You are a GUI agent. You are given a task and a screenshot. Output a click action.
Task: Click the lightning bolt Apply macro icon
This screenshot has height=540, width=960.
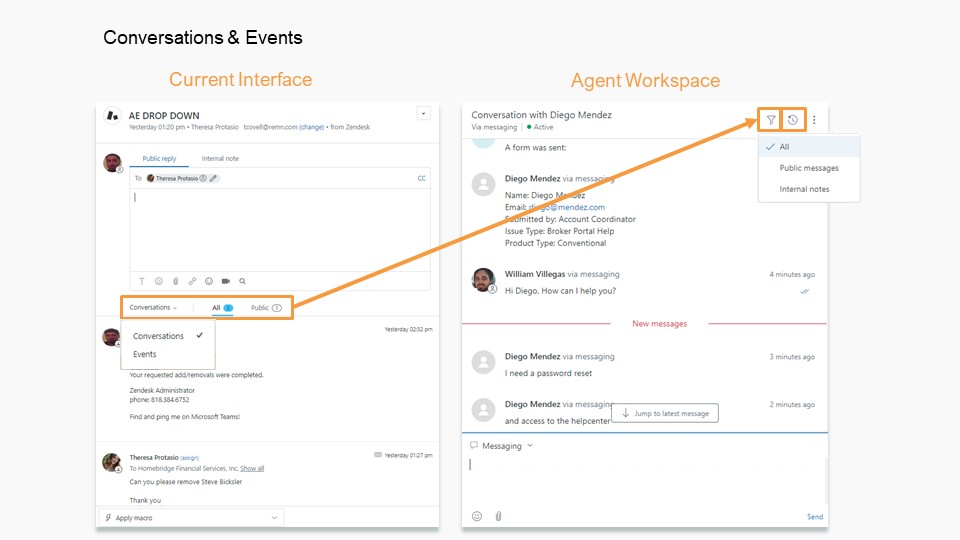pyautogui.click(x=108, y=518)
